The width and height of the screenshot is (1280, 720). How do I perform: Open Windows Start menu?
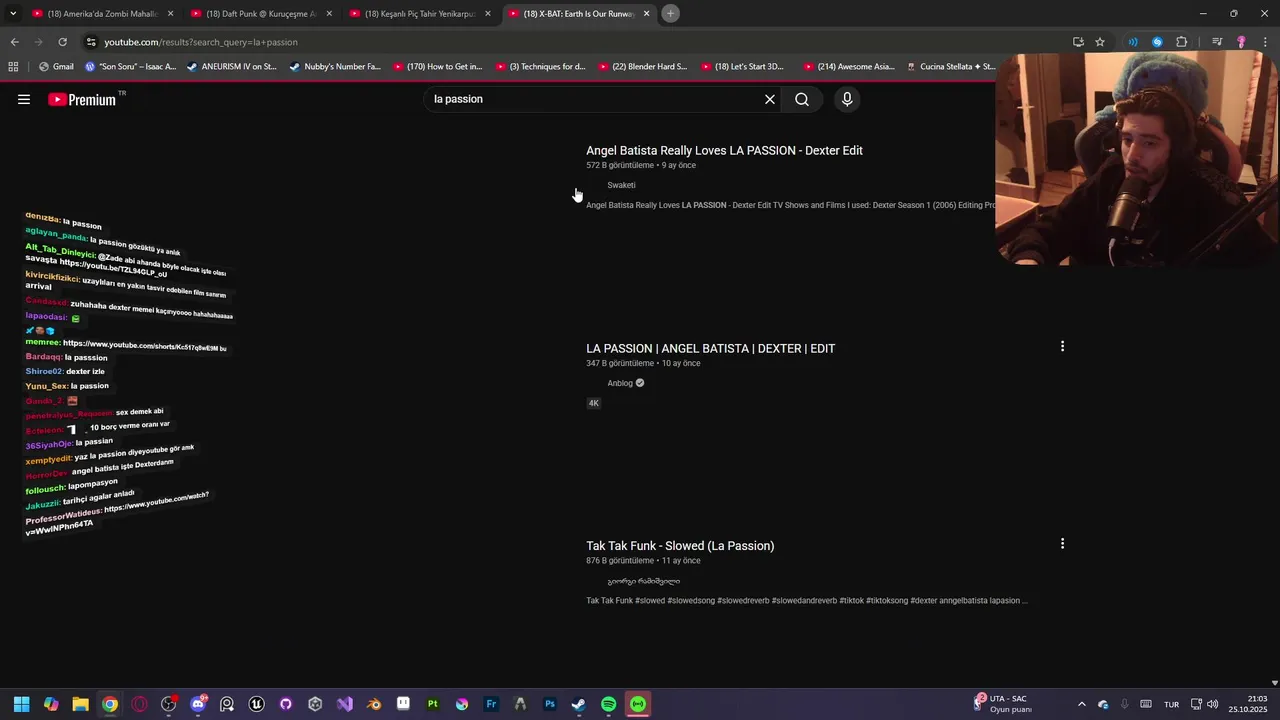(x=22, y=704)
